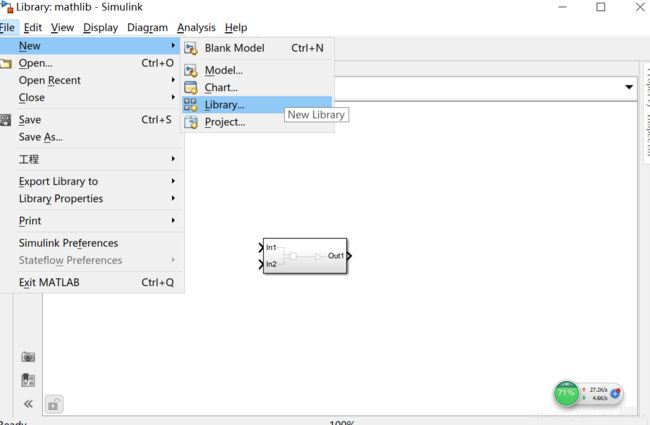Click the blue round icon beside network speed

[x=616, y=393]
